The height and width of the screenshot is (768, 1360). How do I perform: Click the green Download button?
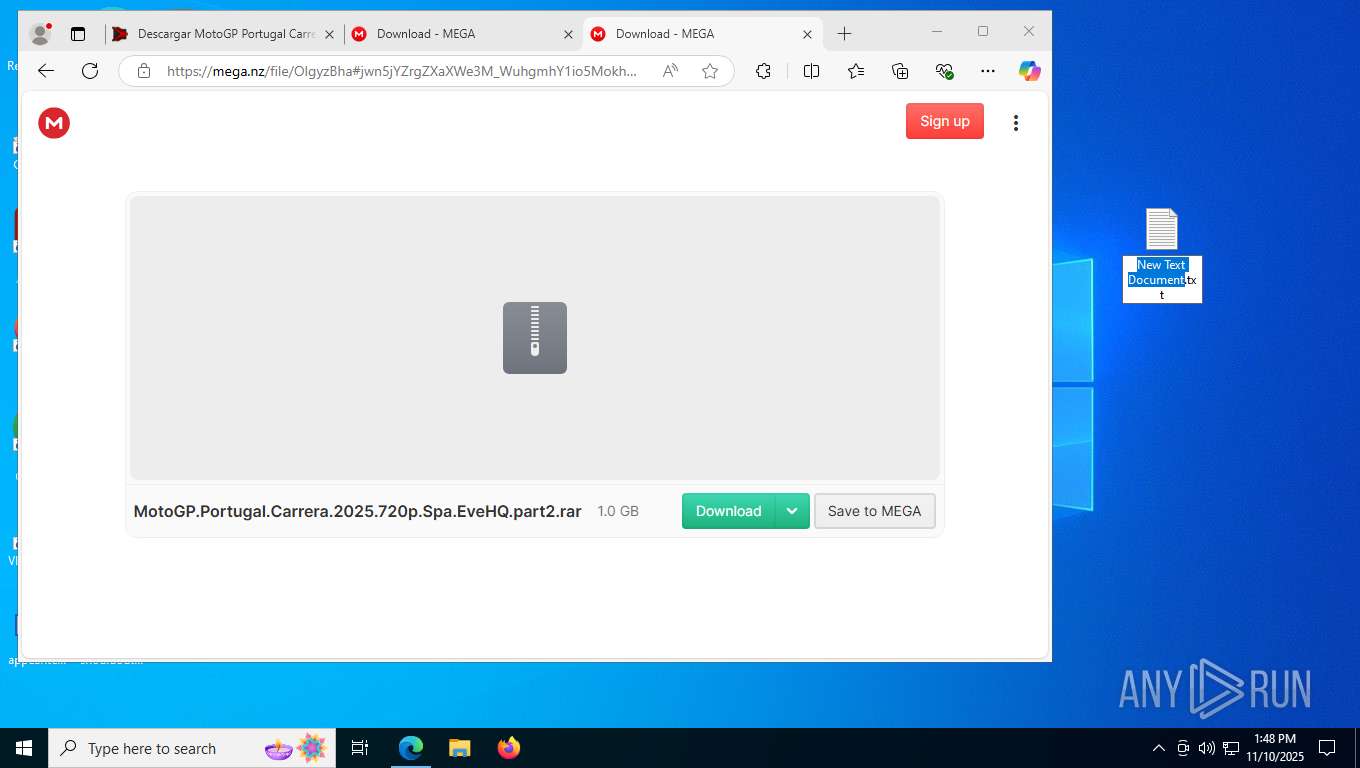tap(729, 511)
